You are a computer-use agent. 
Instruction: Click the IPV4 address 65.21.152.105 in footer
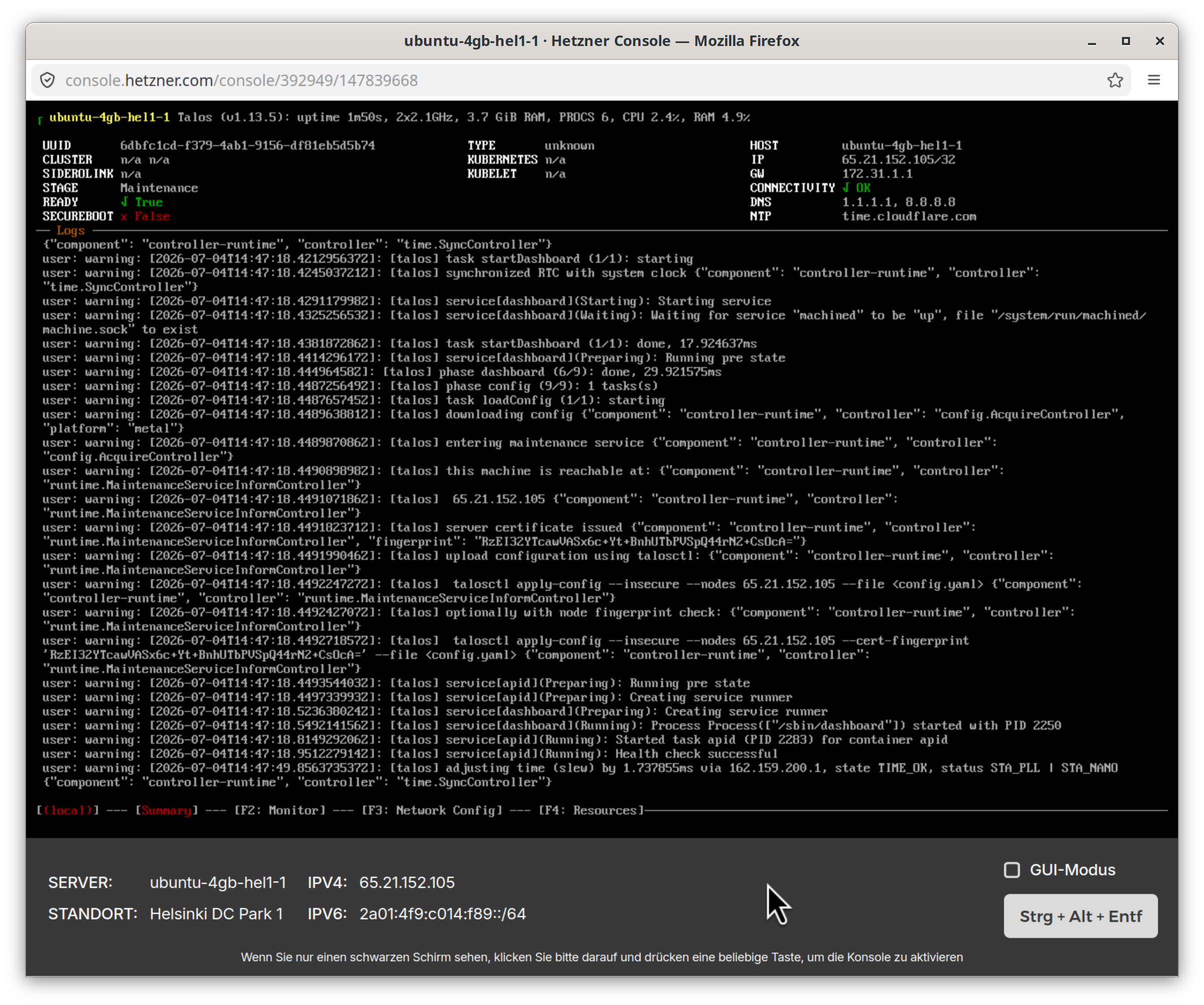407,882
